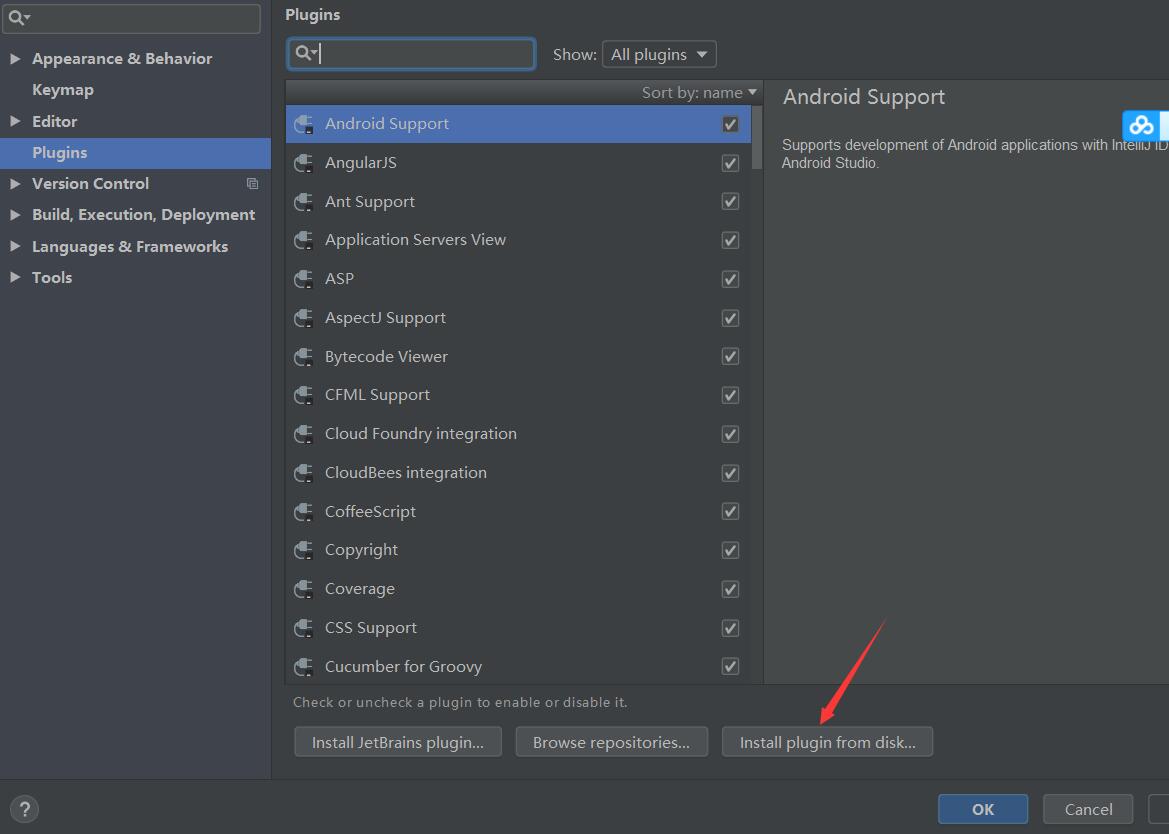This screenshot has height=834, width=1169.
Task: Open the Sort by name dropdown
Action: point(699,92)
